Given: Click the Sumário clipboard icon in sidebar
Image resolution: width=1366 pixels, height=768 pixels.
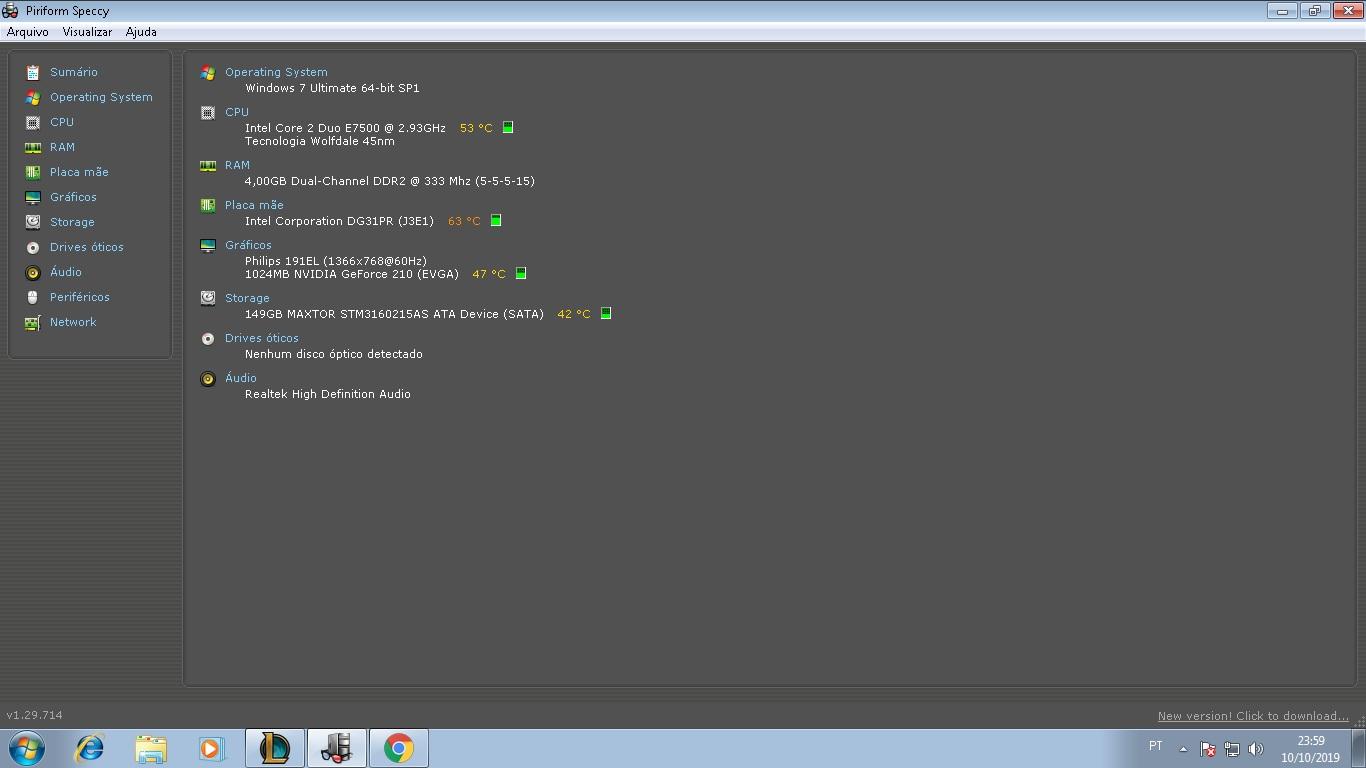Looking at the screenshot, I should point(33,72).
